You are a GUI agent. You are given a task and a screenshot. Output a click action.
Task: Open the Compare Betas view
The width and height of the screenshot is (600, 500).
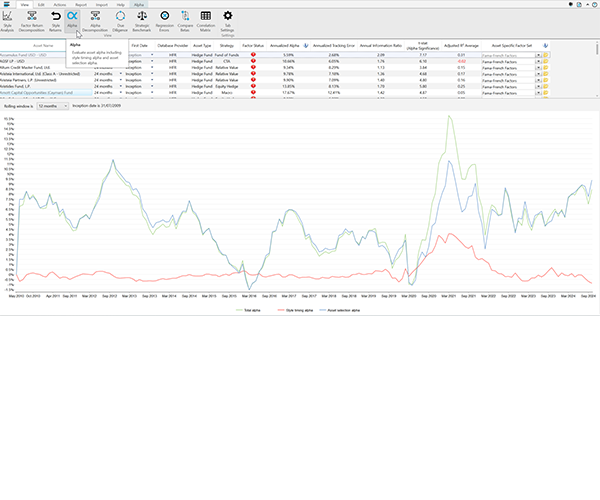click(185, 21)
